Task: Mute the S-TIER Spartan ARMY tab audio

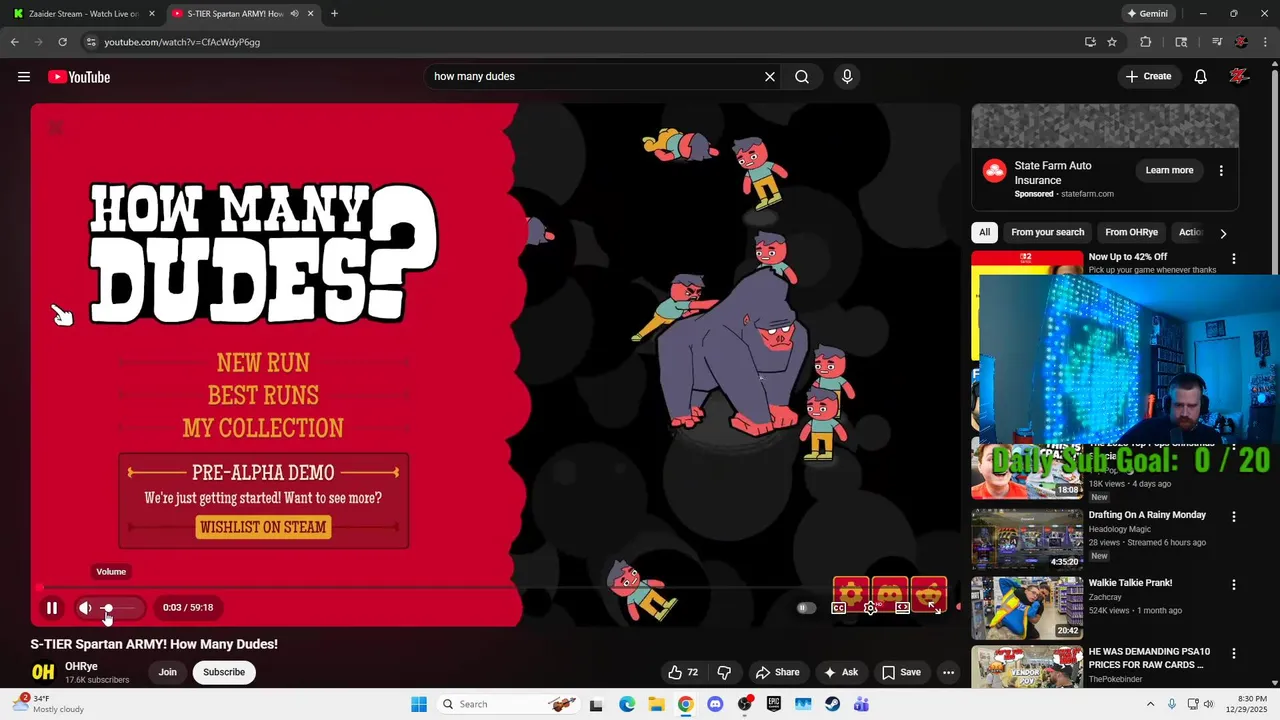Action: point(294,14)
